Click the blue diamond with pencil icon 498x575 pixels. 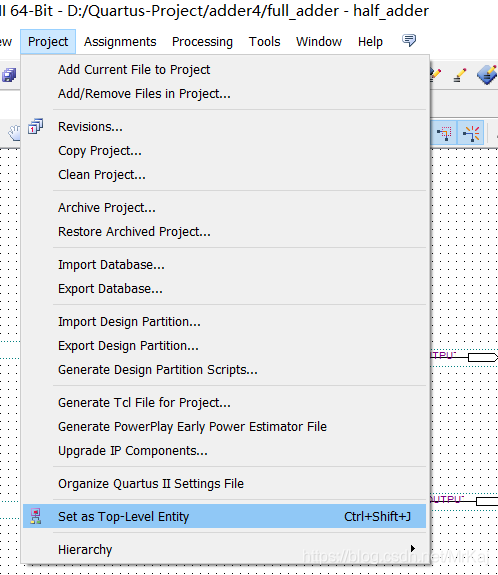(x=487, y=75)
